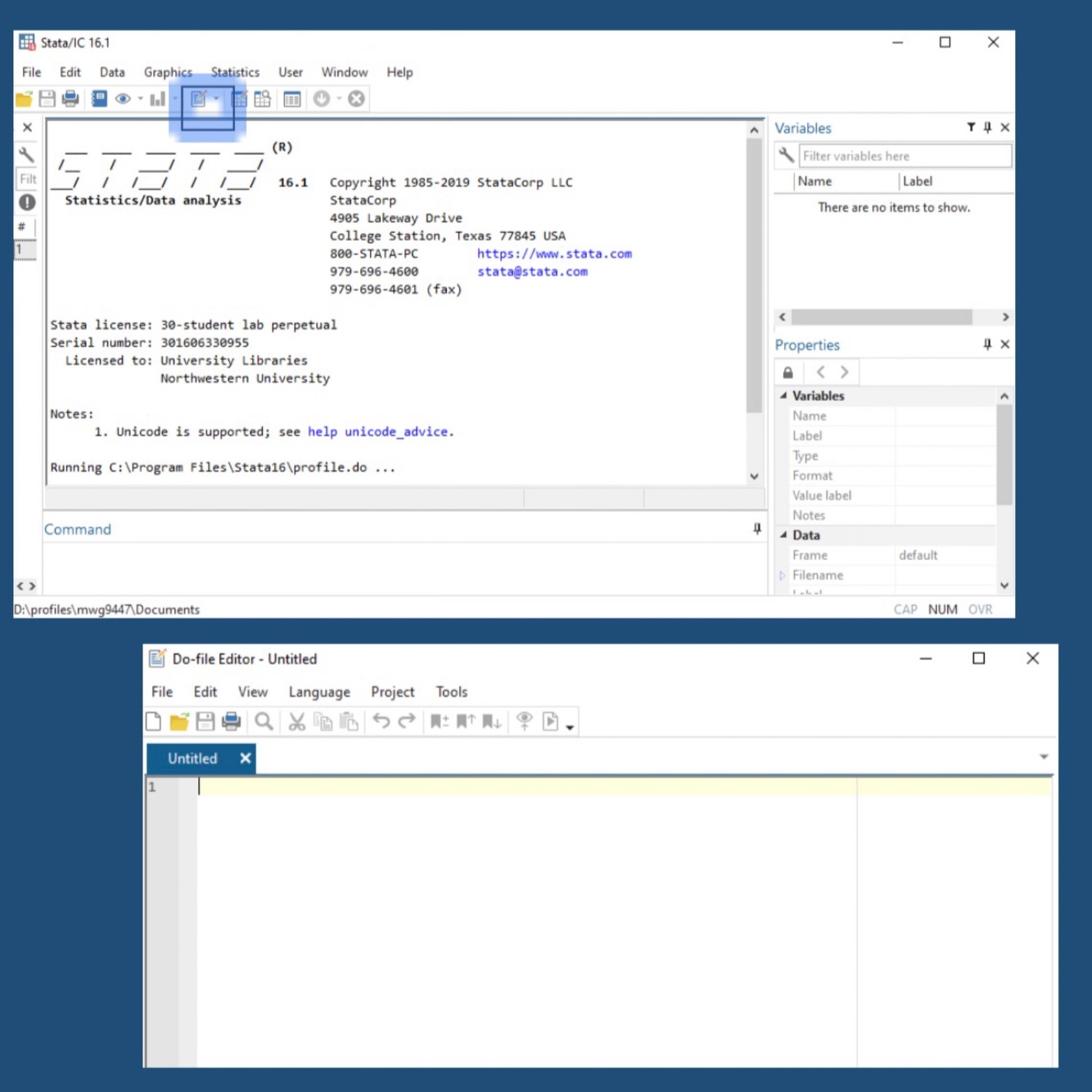
Task: Open the More icon's dropdown arrow in Stata toolbar
Action: [x=339, y=99]
